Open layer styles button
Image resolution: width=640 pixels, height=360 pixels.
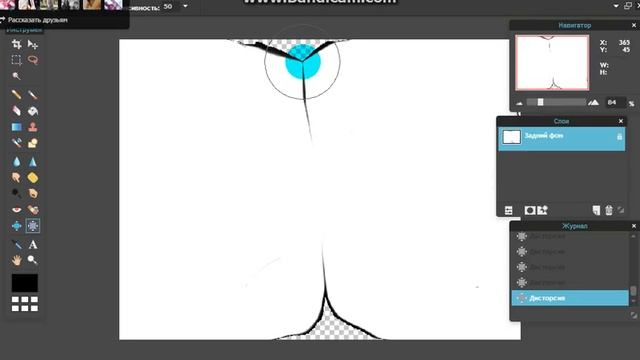click(542, 210)
